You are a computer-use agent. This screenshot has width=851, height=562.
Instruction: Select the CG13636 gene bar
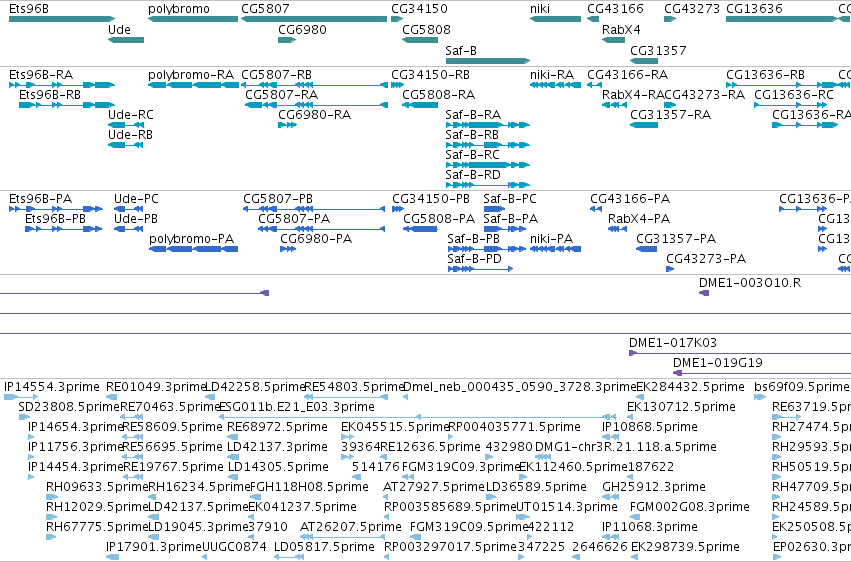[782, 19]
